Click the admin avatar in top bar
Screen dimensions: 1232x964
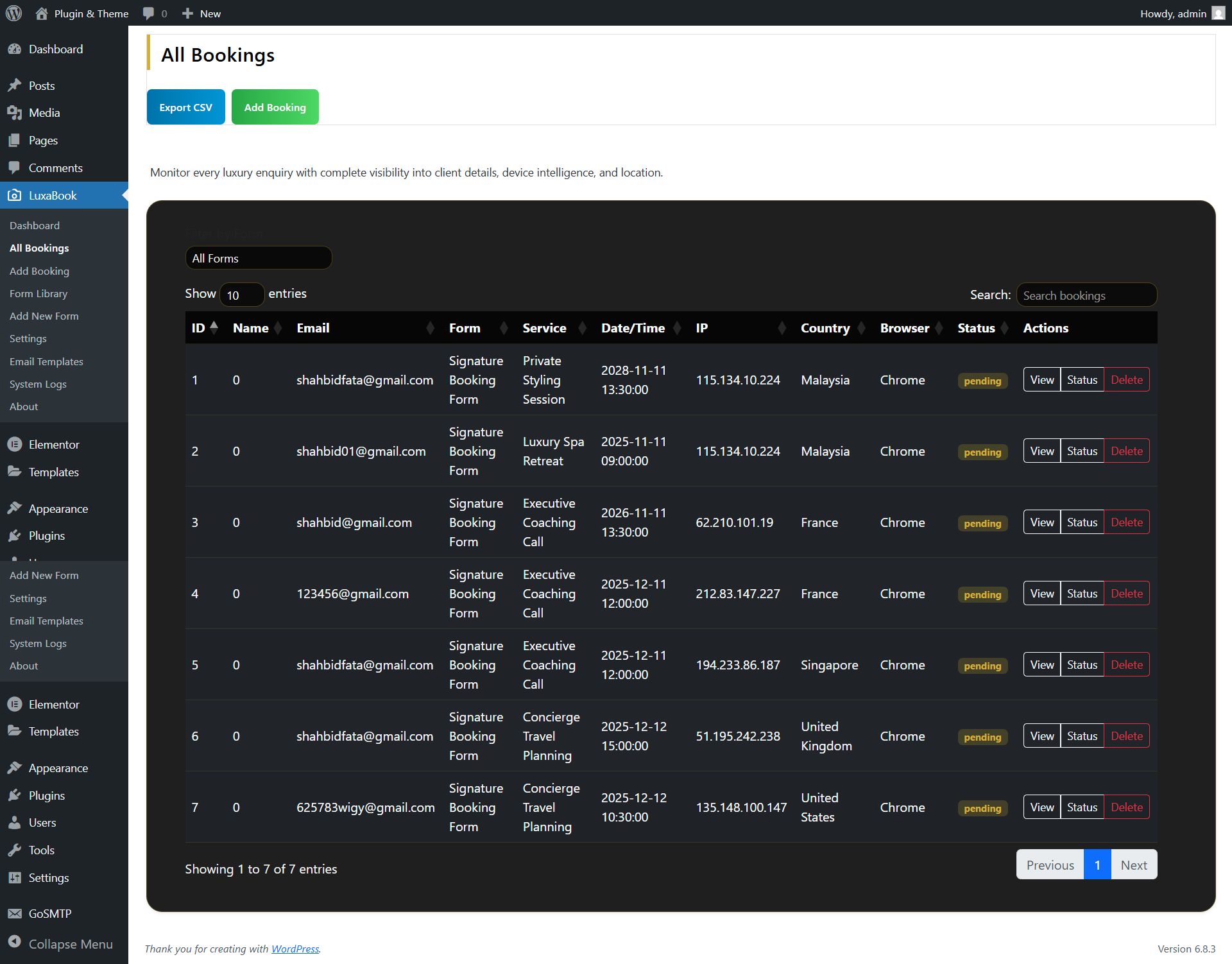tap(1217, 13)
